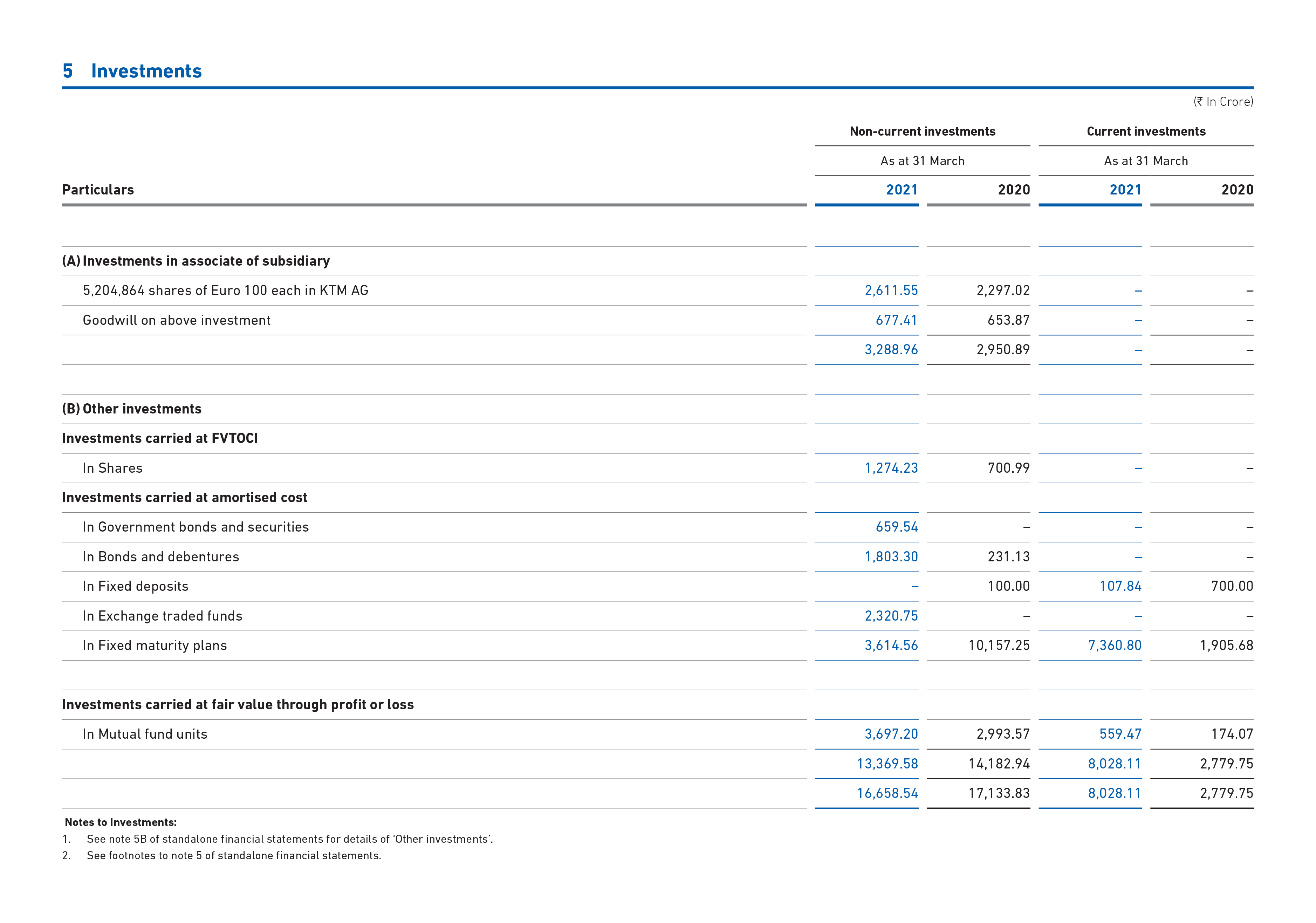
Task: Click '(B) Other investments' heading
Action: pos(132,409)
